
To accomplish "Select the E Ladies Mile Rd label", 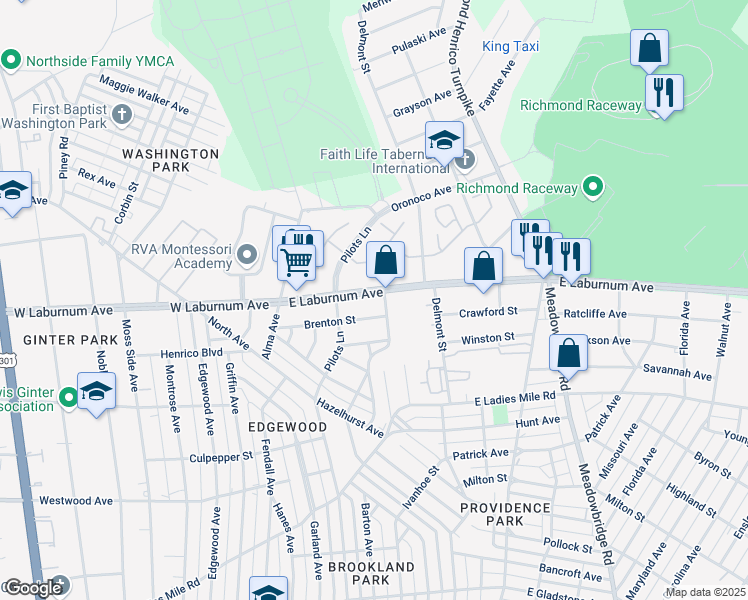I will coord(515,399).
